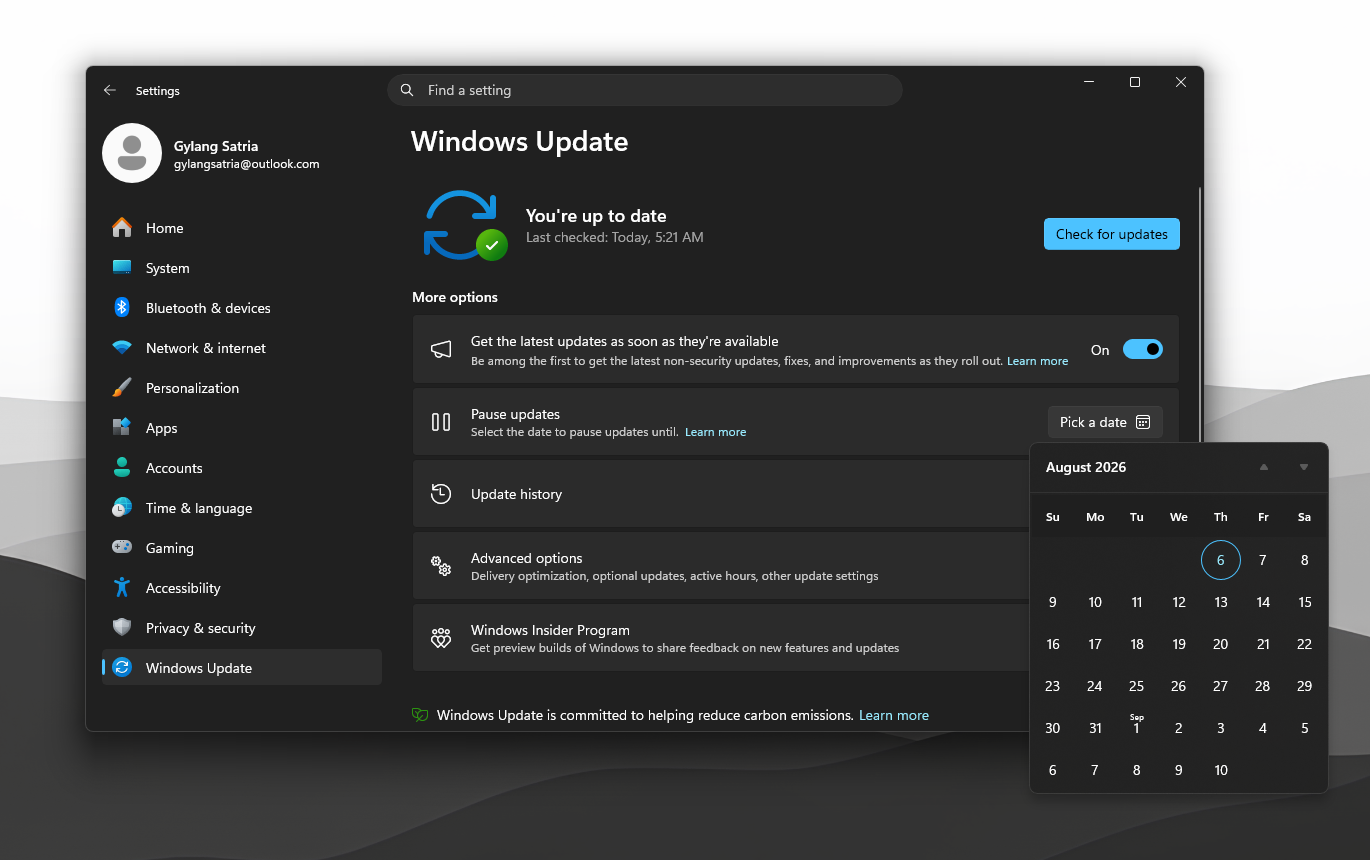
Task: Open the Home settings page
Action: pyautogui.click(x=242, y=228)
